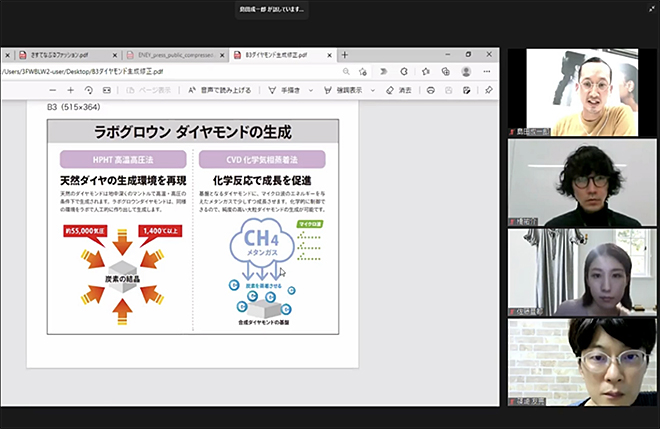Pin the PDF toolbar

click(x=489, y=90)
